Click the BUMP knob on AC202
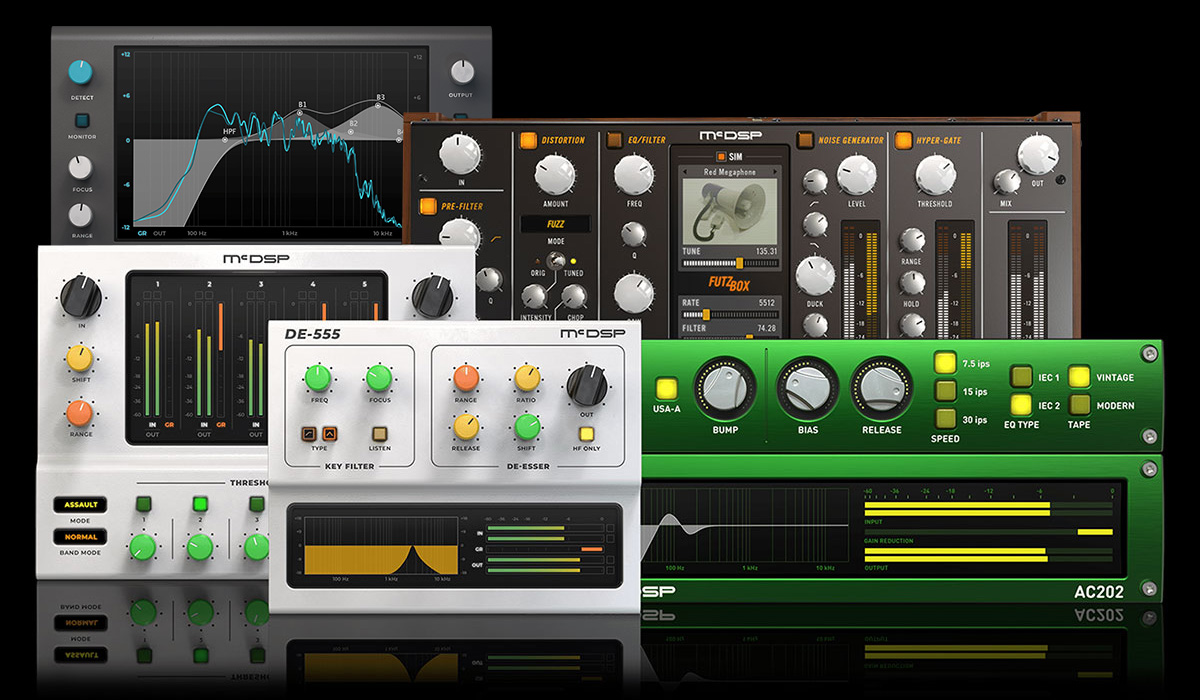 coord(724,388)
